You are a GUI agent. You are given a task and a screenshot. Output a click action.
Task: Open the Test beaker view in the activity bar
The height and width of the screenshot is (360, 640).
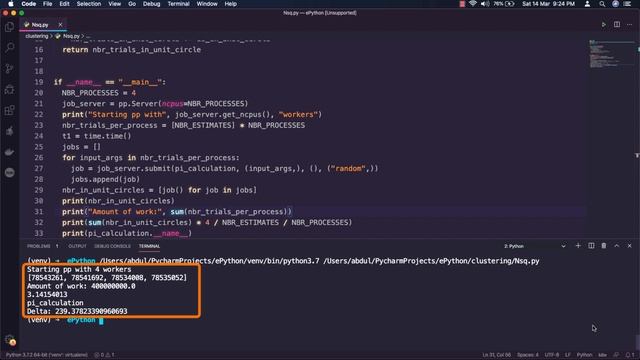(x=9, y=131)
